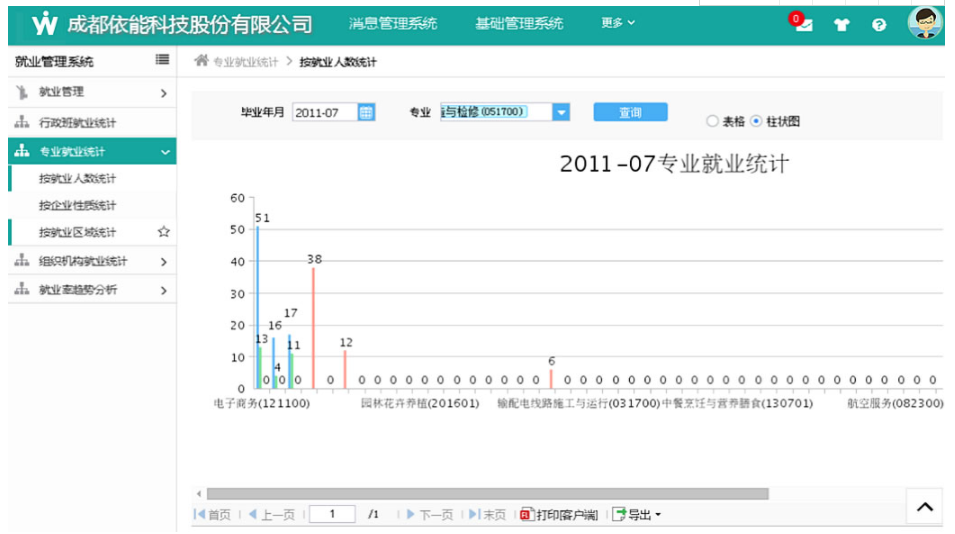This screenshot has width=955, height=534.
Task: Click the red bar labeled 12
Action: tap(345, 370)
